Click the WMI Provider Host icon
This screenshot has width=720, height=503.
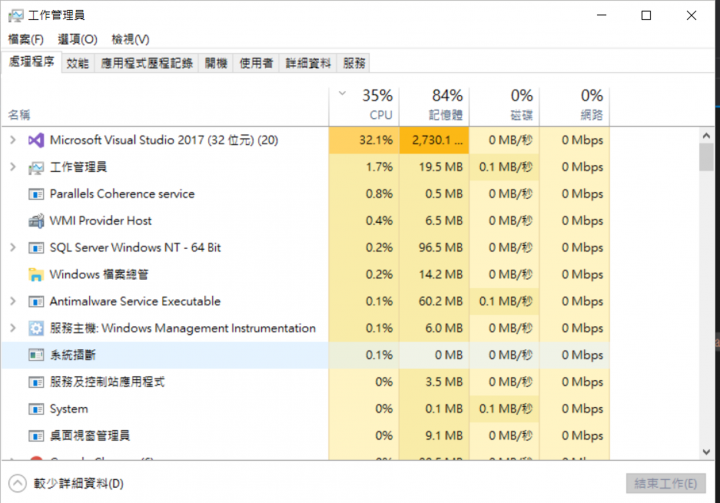pos(36,221)
